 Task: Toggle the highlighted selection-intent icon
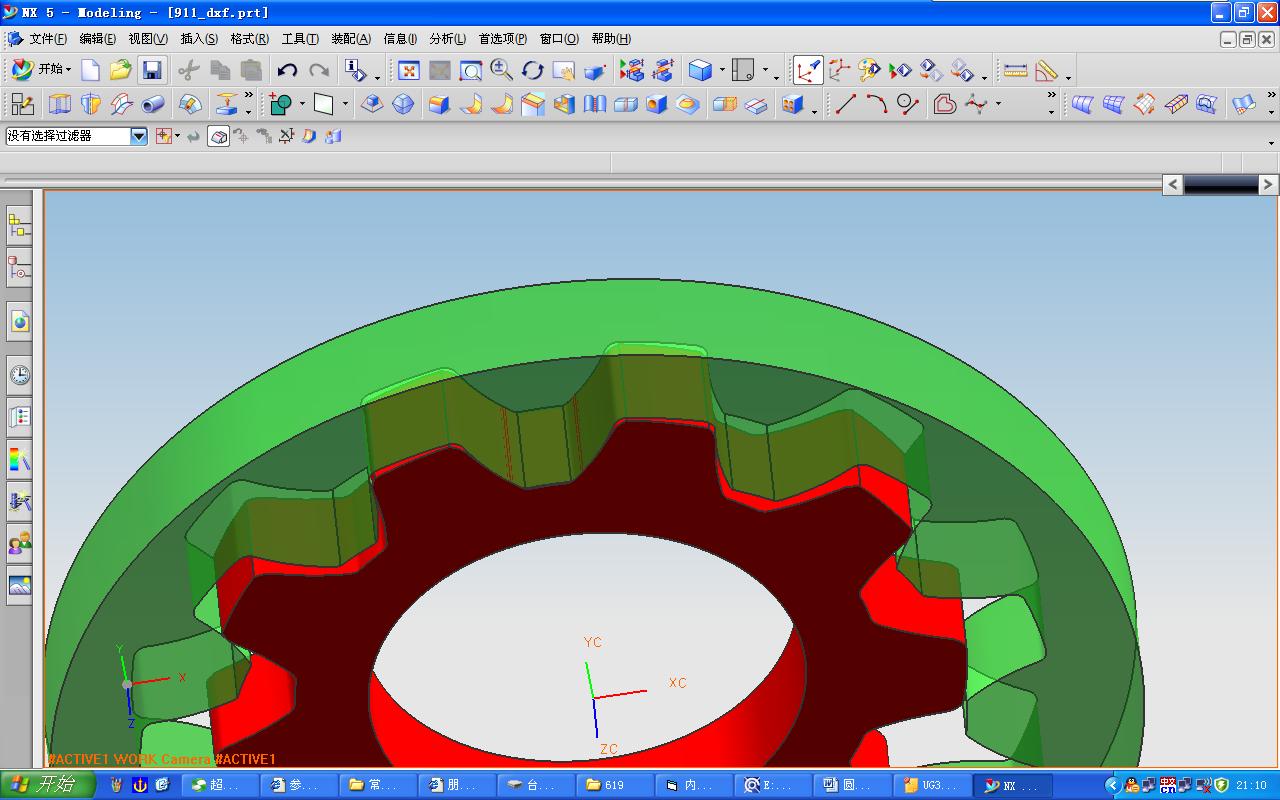coord(219,136)
